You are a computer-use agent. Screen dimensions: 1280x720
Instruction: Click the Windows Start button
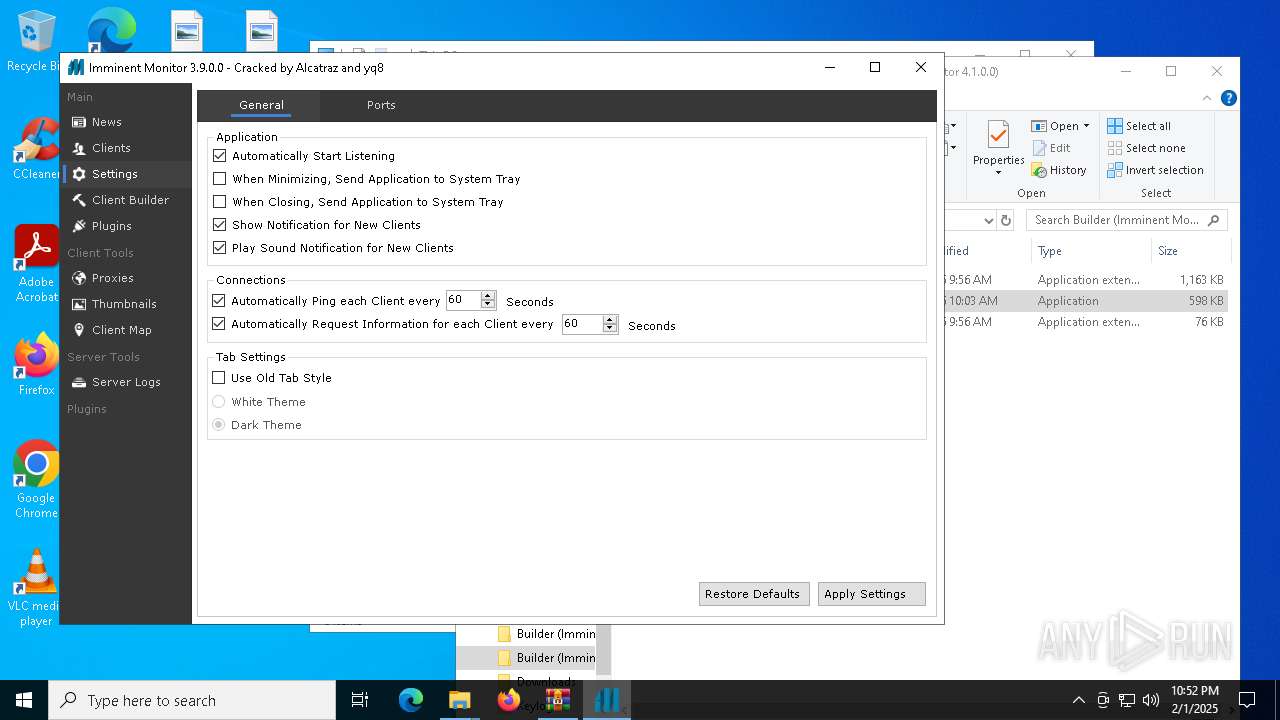pos(24,700)
